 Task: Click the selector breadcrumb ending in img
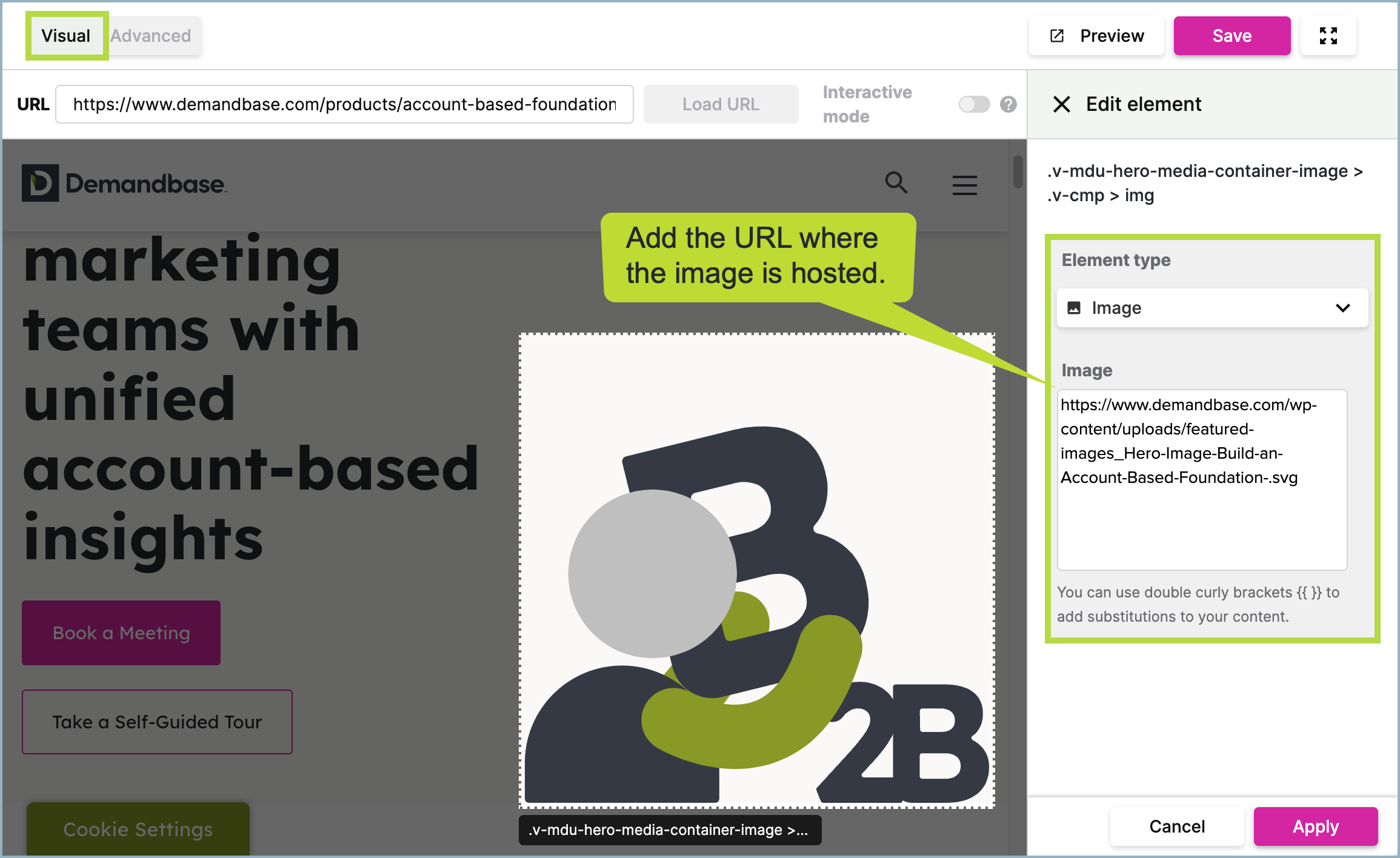[1205, 183]
